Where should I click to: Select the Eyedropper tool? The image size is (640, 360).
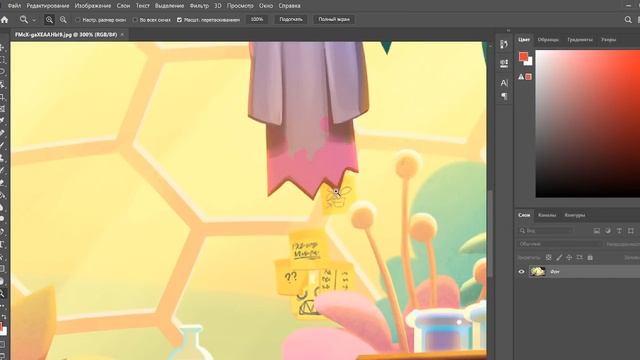point(2,121)
